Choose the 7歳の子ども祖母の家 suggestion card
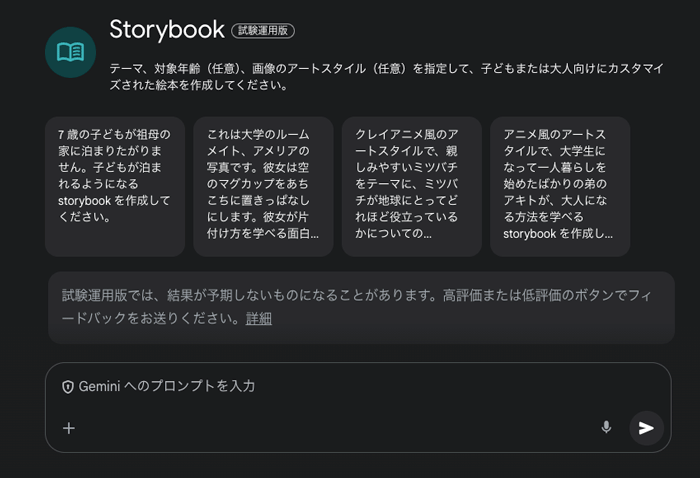 [x=115, y=187]
